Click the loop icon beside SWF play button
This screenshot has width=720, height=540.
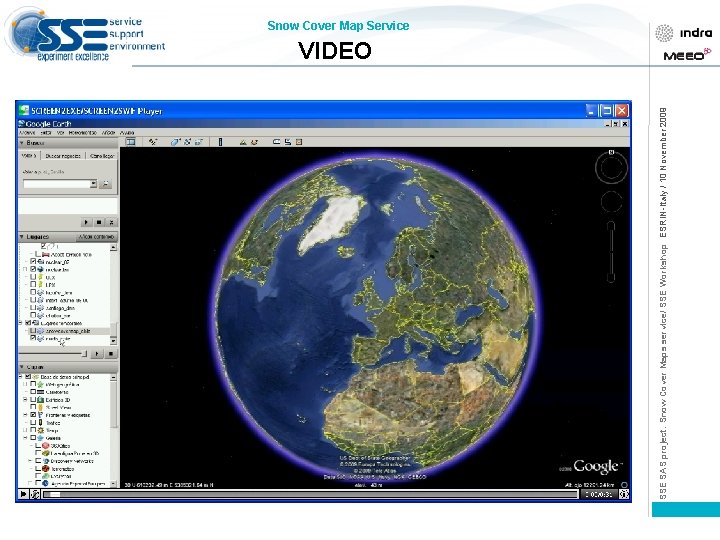tap(35, 494)
